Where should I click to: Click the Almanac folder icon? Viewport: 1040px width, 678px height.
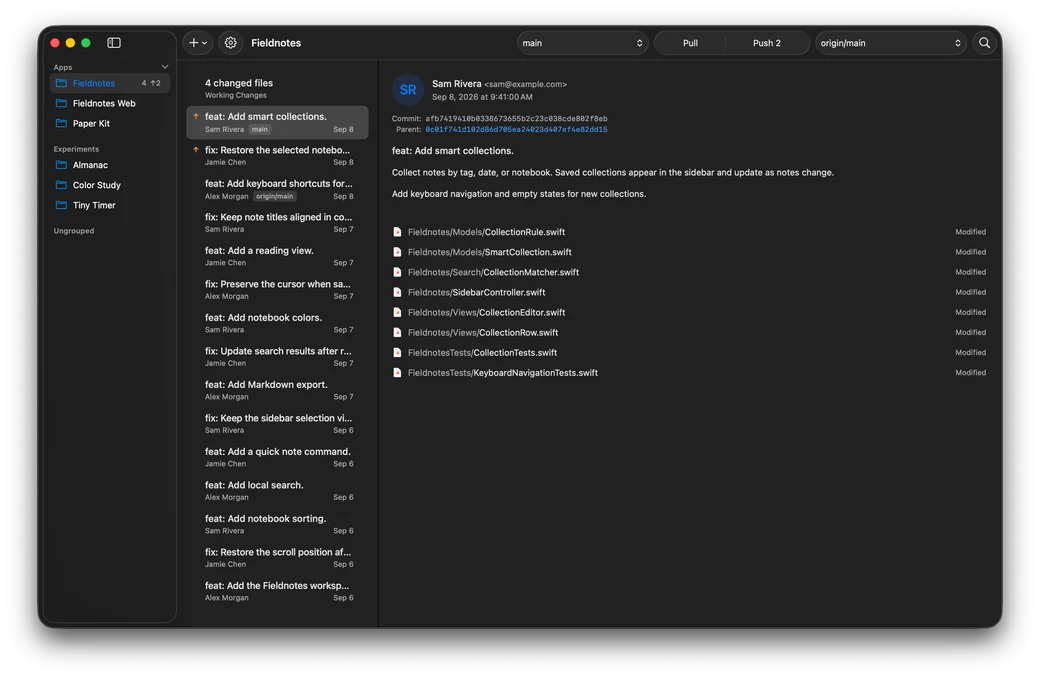(62, 165)
